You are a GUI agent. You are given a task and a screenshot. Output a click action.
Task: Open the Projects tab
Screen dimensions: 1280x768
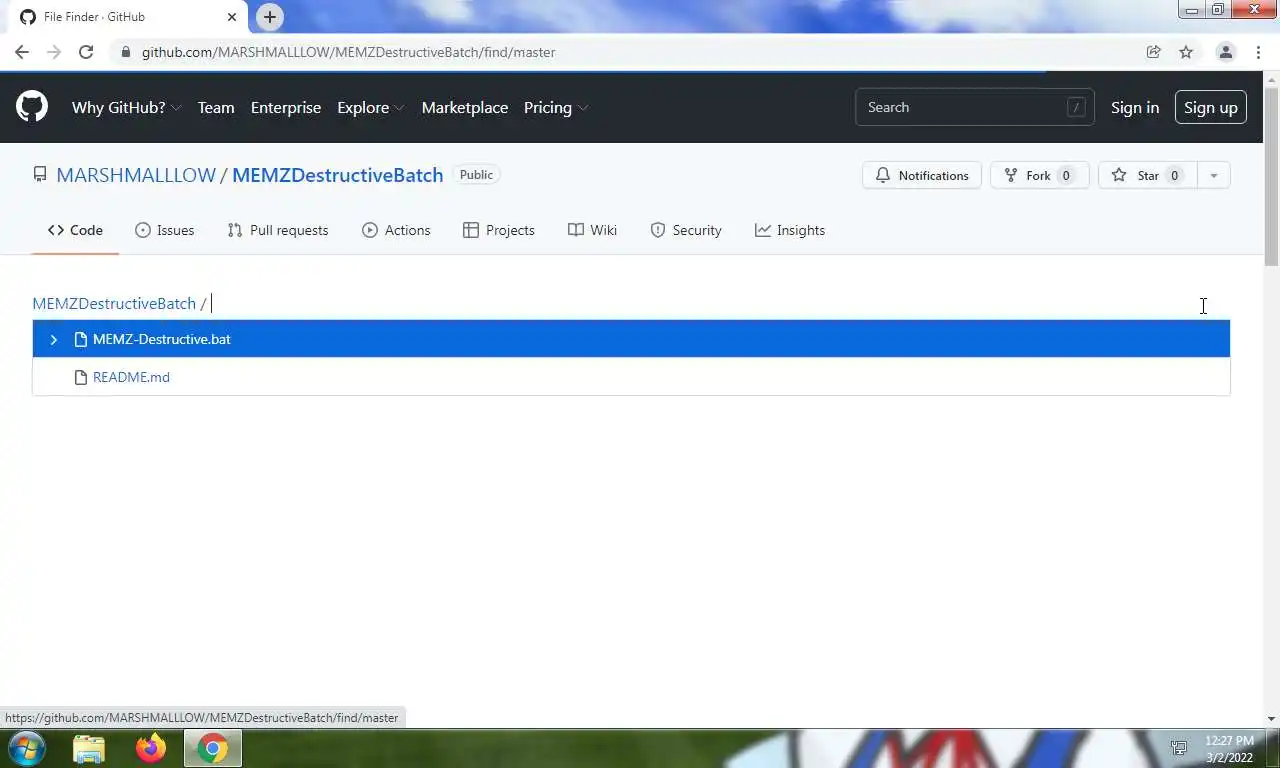point(499,230)
